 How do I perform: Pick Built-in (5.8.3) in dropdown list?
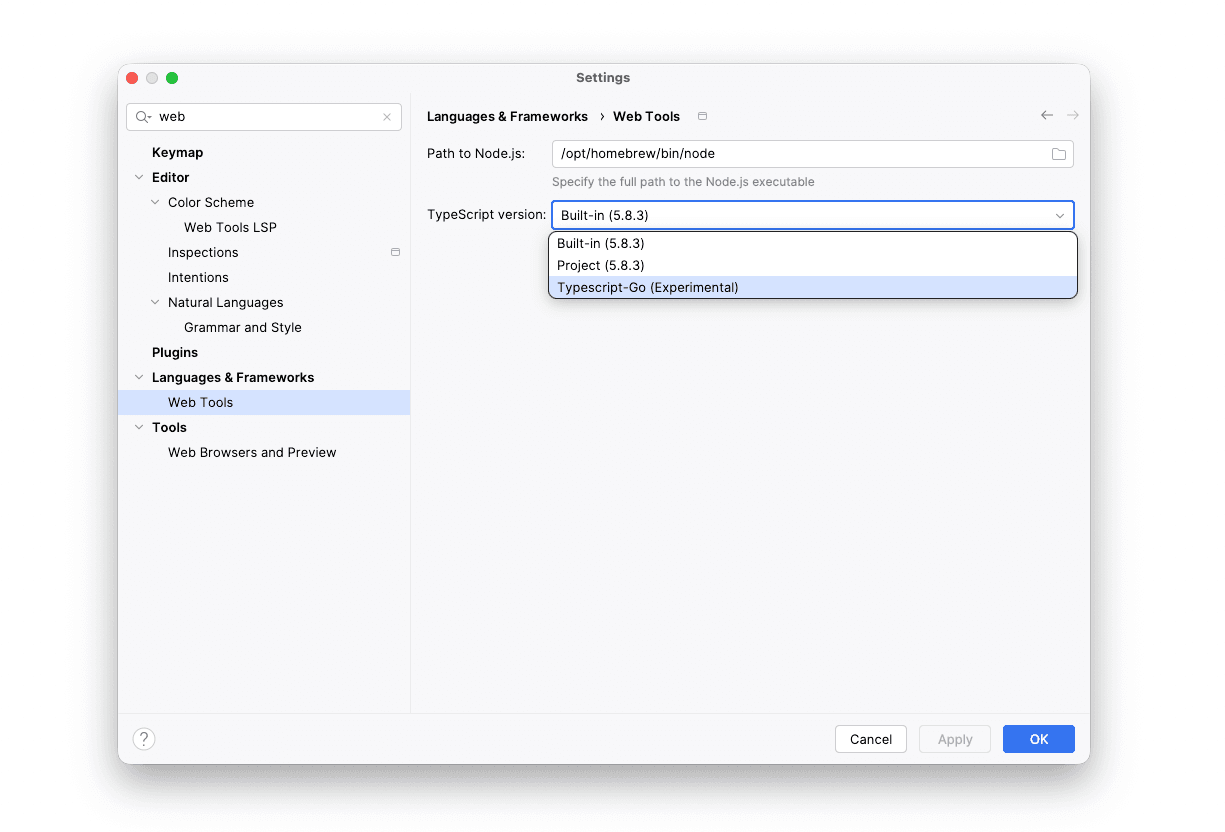(600, 243)
